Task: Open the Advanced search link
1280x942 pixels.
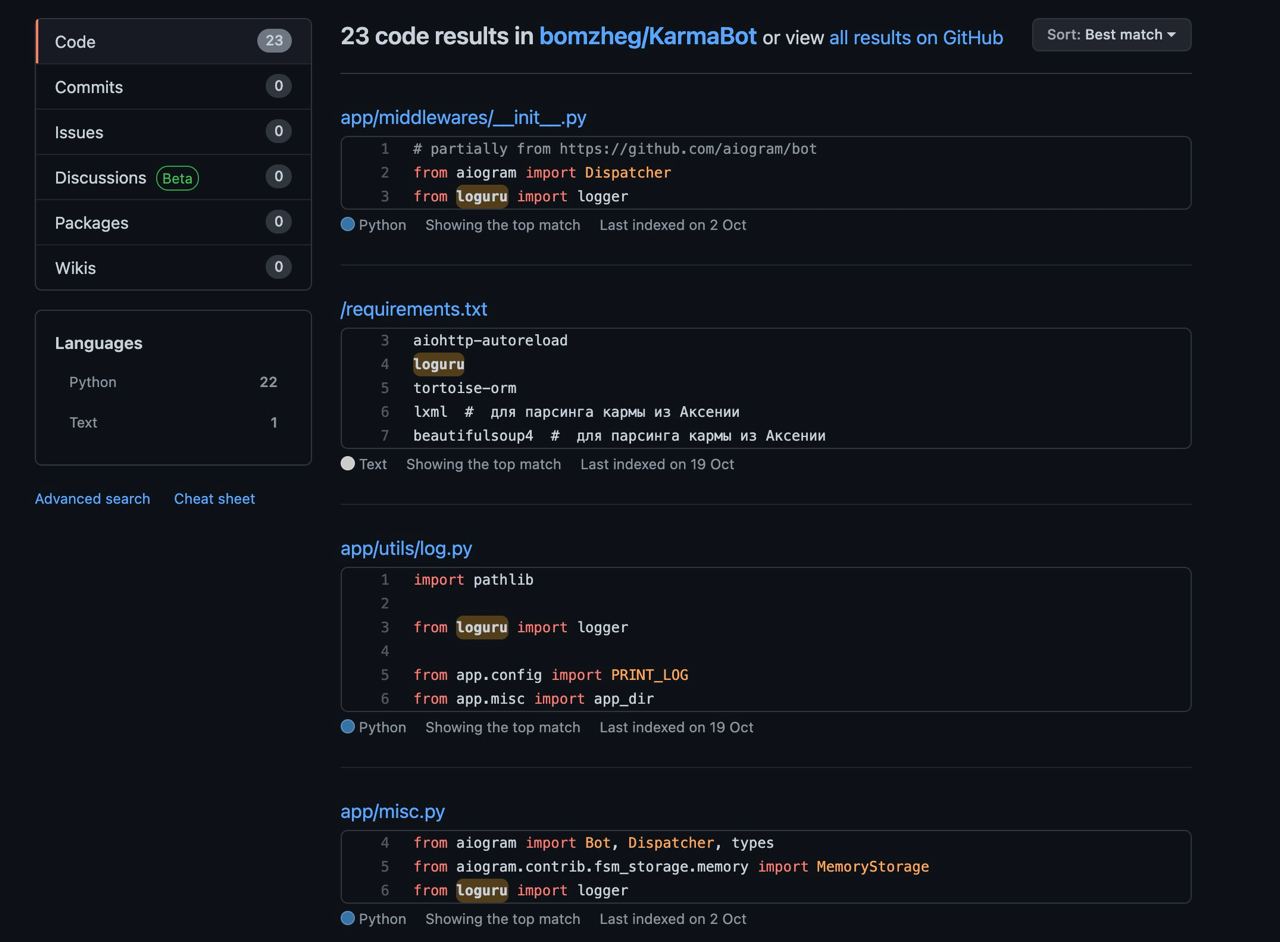Action: [92, 498]
